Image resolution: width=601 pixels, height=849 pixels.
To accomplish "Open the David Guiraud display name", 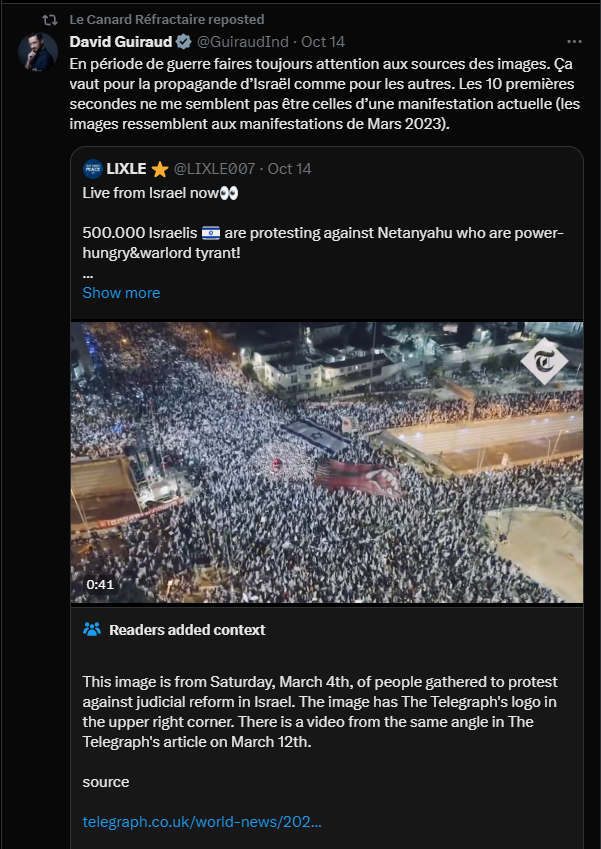I will click(120, 42).
